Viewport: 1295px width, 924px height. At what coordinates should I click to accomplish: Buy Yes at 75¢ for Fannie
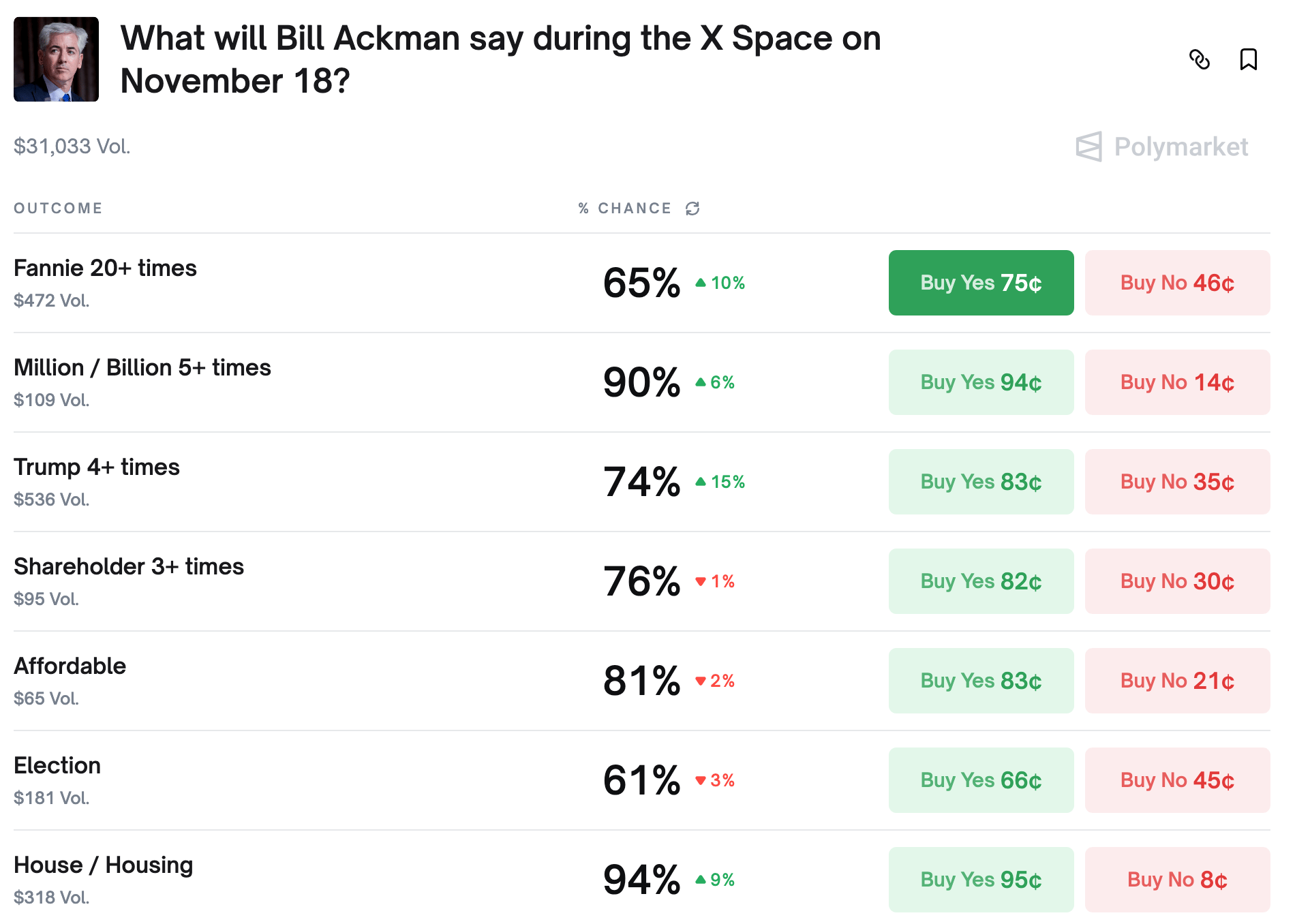(981, 283)
